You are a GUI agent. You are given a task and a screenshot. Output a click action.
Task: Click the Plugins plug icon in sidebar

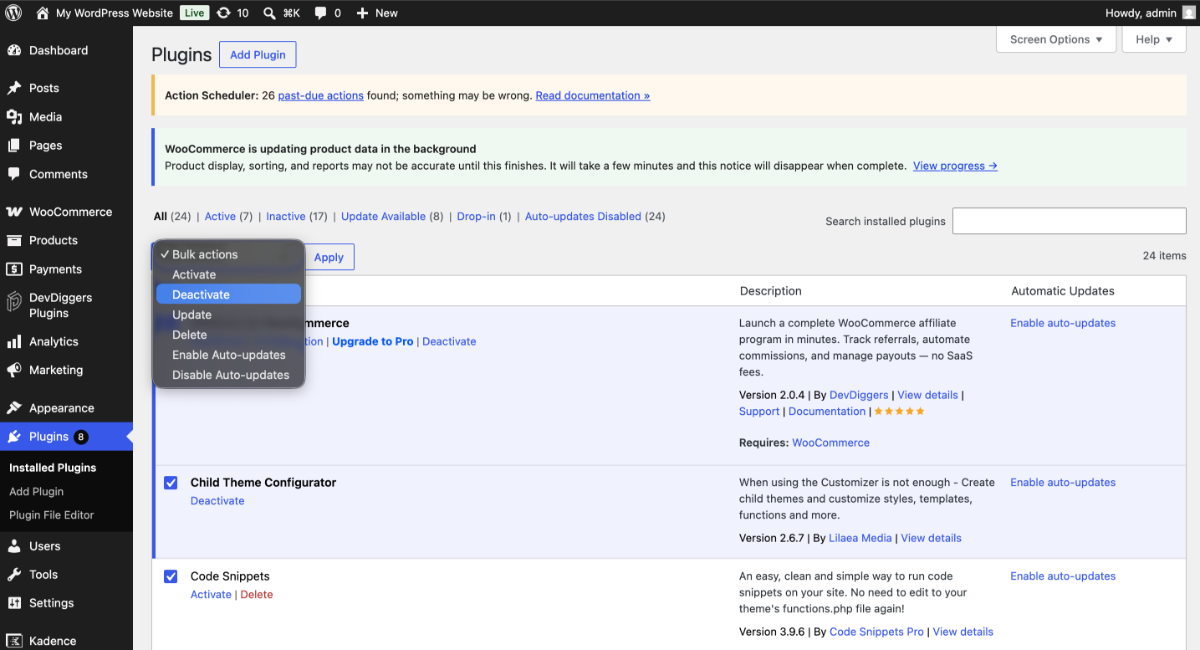coord(14,437)
